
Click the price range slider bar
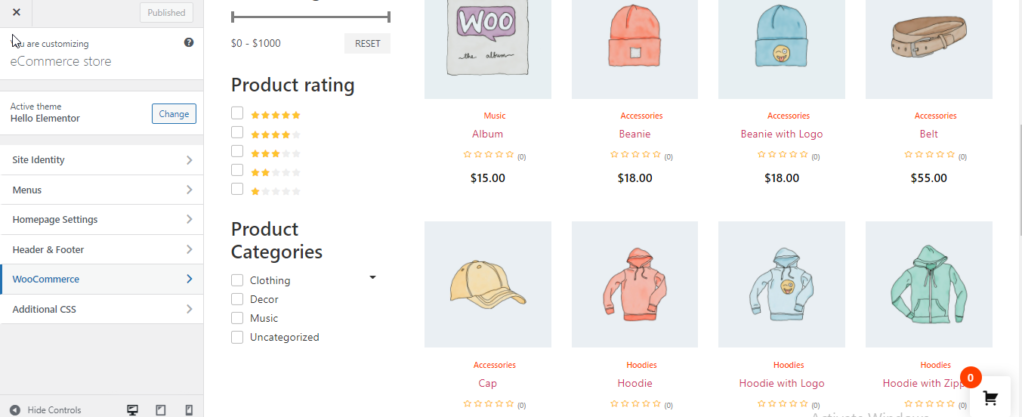310,17
